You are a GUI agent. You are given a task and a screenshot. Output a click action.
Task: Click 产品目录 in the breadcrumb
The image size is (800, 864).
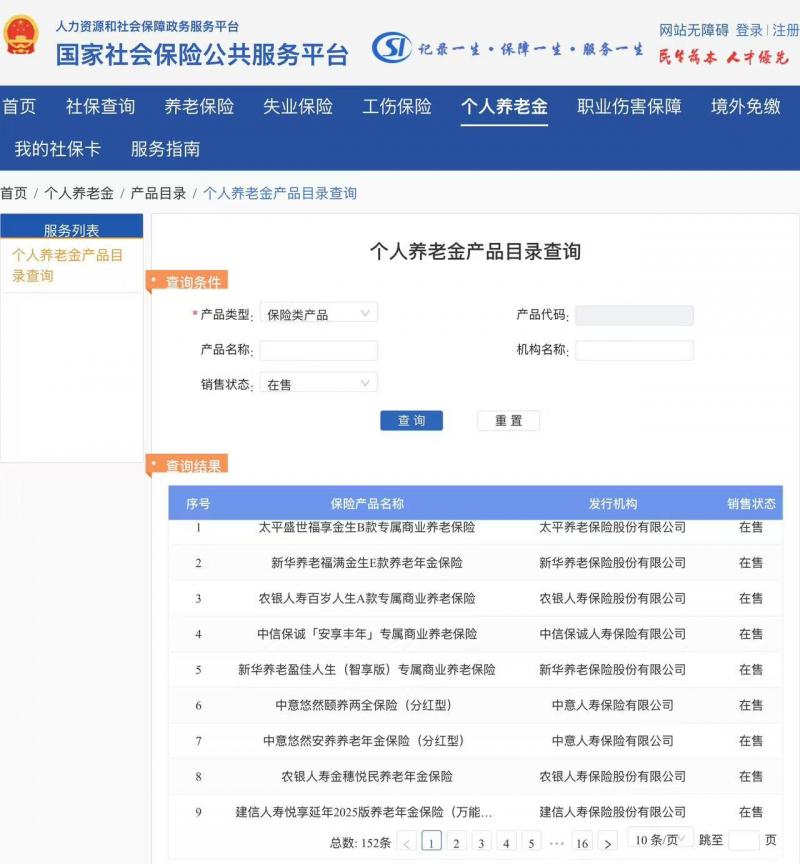pos(158,193)
